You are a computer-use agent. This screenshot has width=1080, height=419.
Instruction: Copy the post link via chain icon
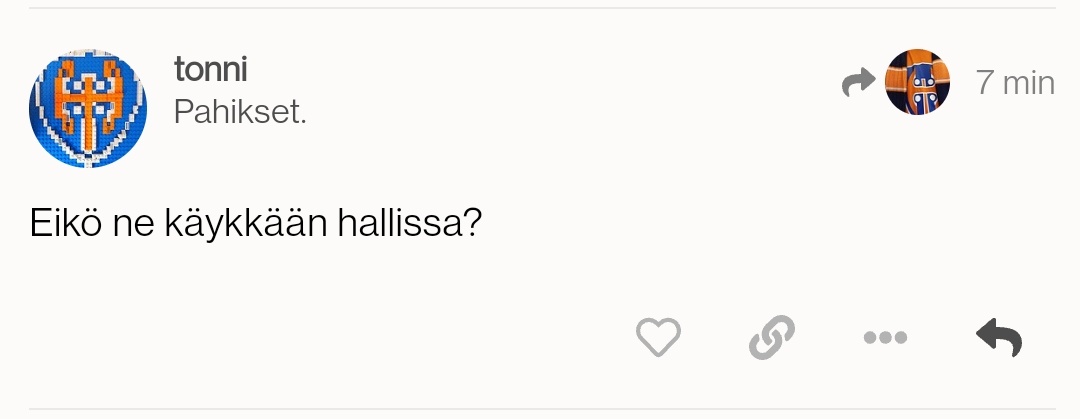[x=771, y=337]
